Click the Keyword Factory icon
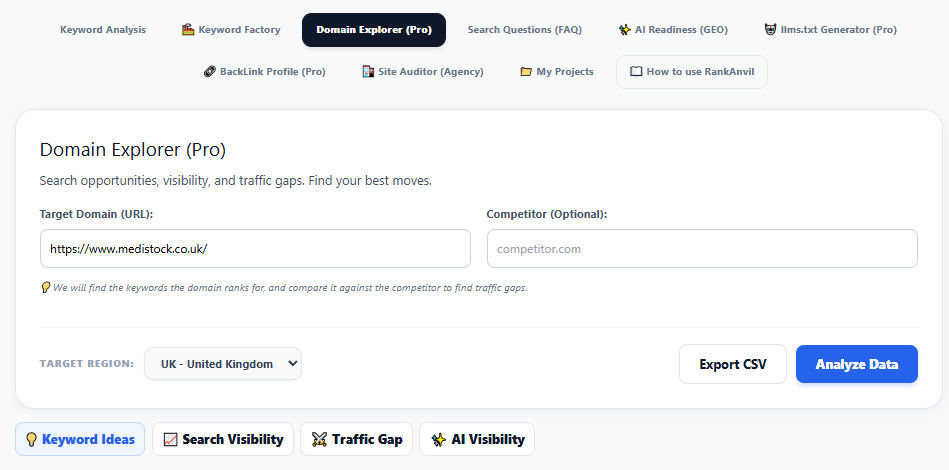Screen dimensions: 949x470 coord(188,30)
